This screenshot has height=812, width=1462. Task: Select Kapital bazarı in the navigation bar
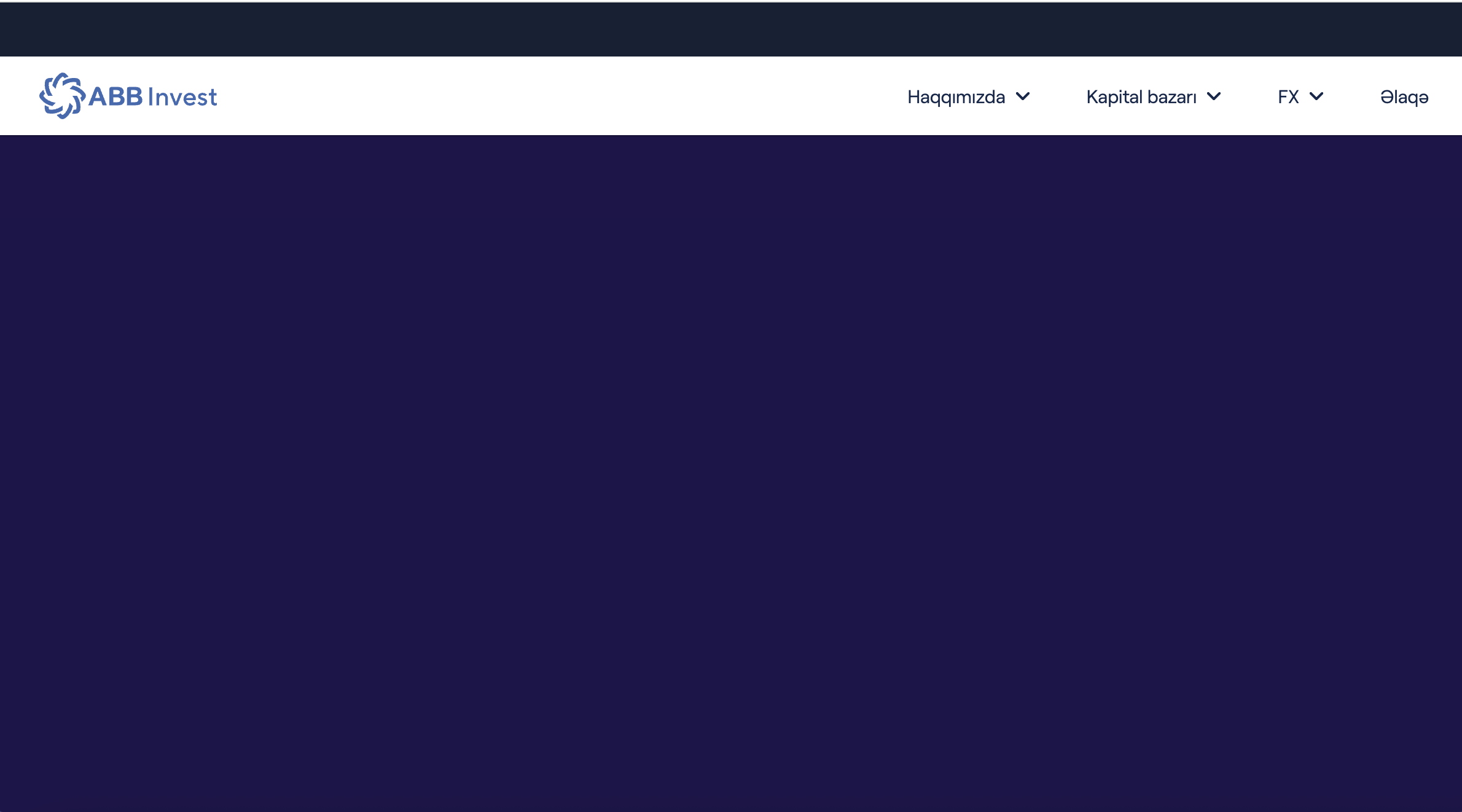pos(1141,96)
